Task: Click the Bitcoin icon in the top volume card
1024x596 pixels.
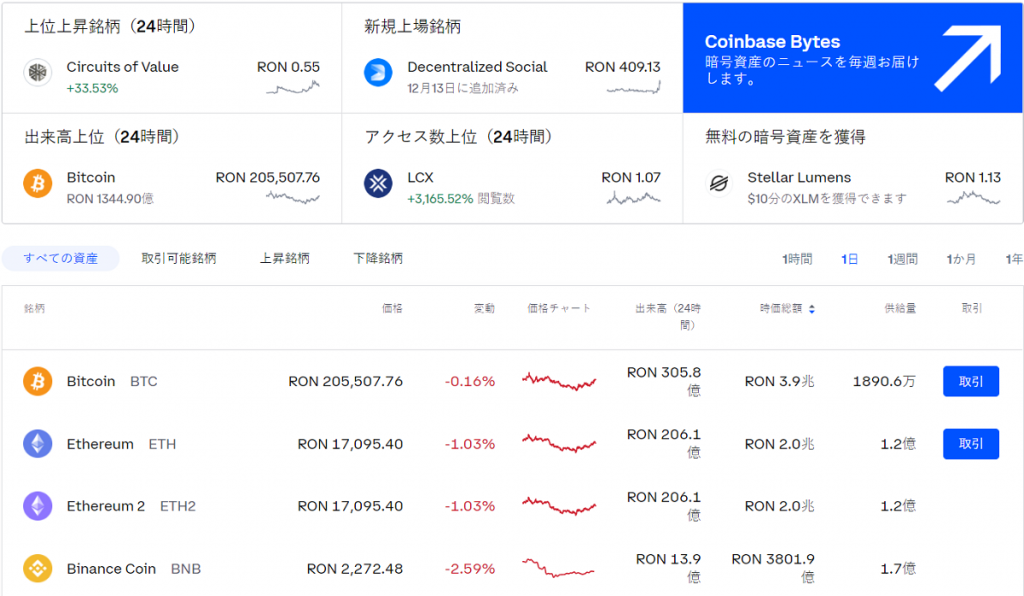Action: pos(38,183)
